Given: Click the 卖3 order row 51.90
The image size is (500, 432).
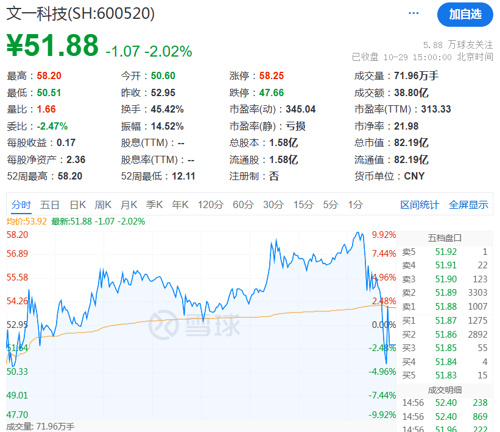Looking at the screenshot, I should (445, 279).
